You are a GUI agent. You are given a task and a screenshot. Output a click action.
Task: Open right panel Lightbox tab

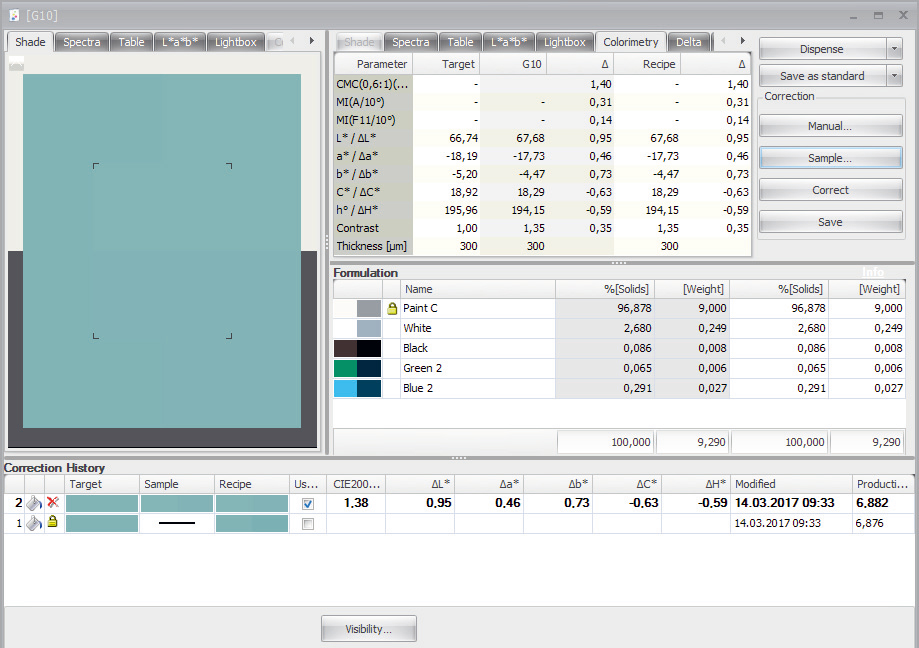click(x=564, y=42)
